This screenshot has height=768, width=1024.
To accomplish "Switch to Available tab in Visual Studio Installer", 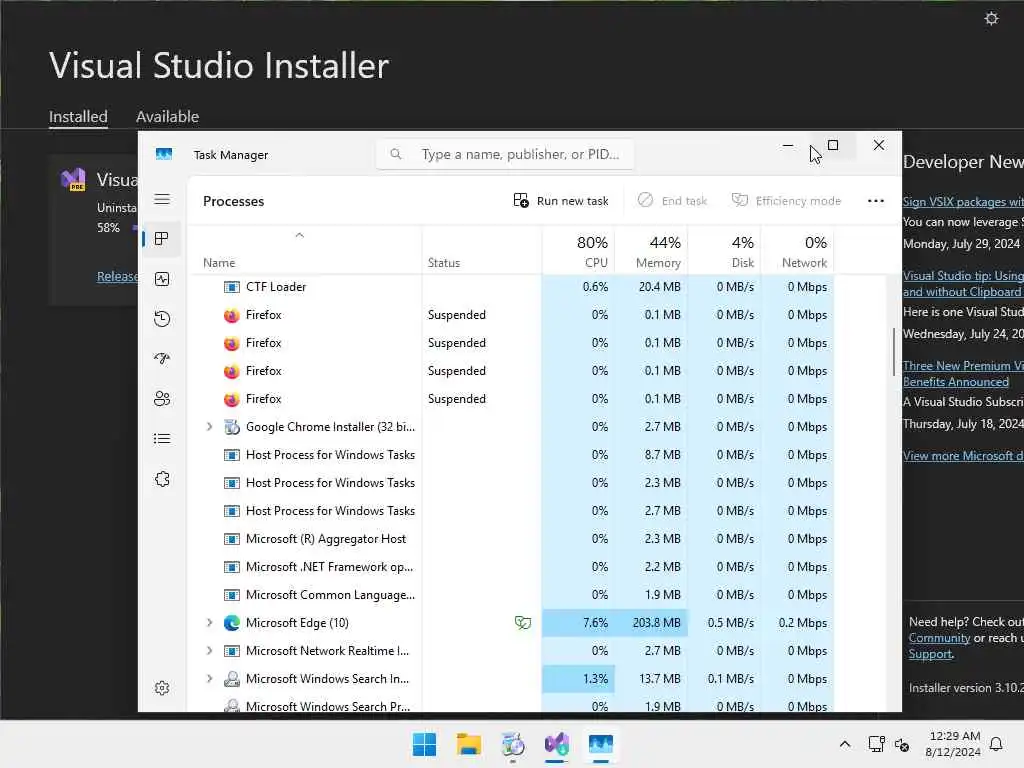I will coord(167,116).
